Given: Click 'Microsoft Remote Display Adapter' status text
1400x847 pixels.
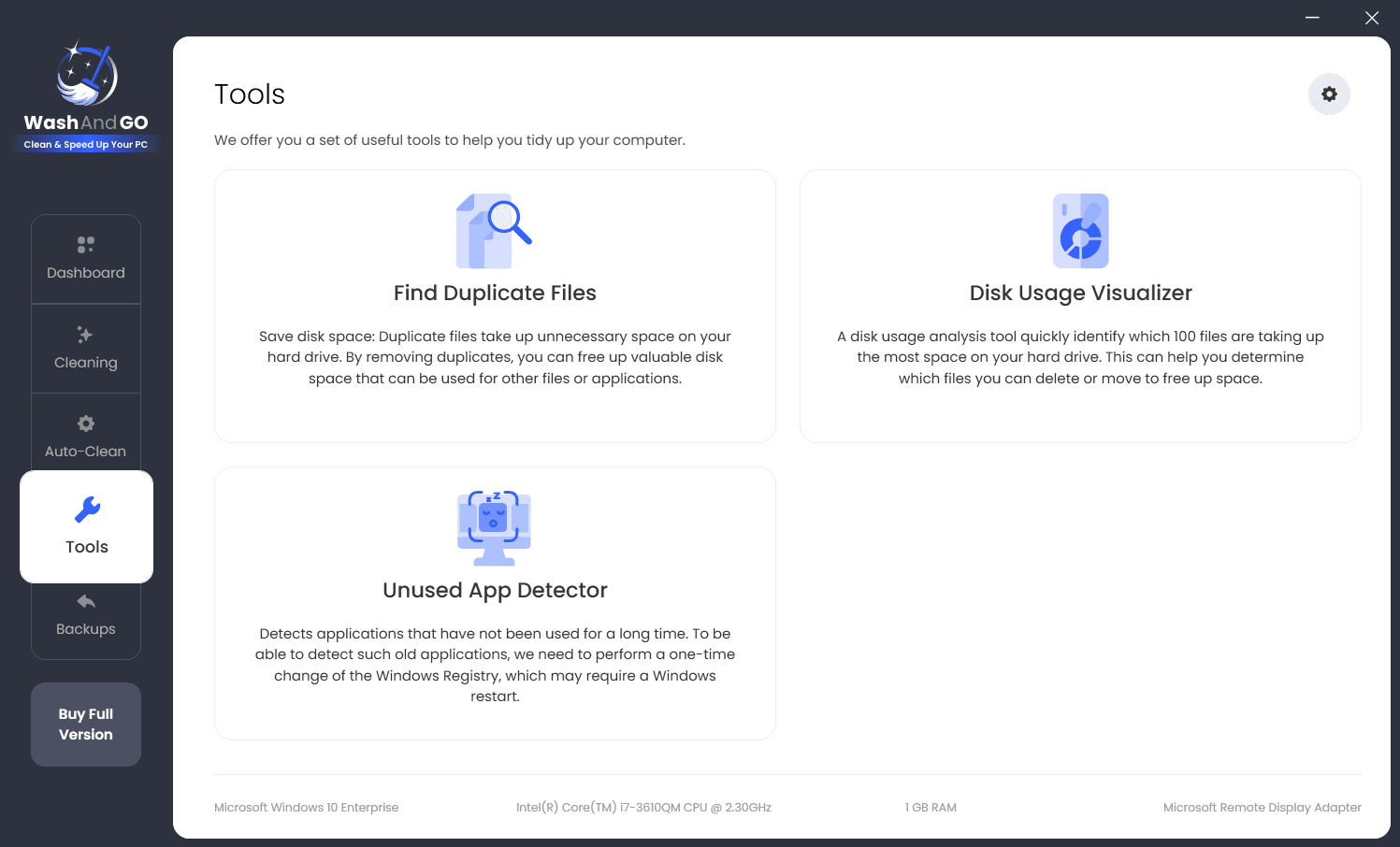Looking at the screenshot, I should [1263, 808].
